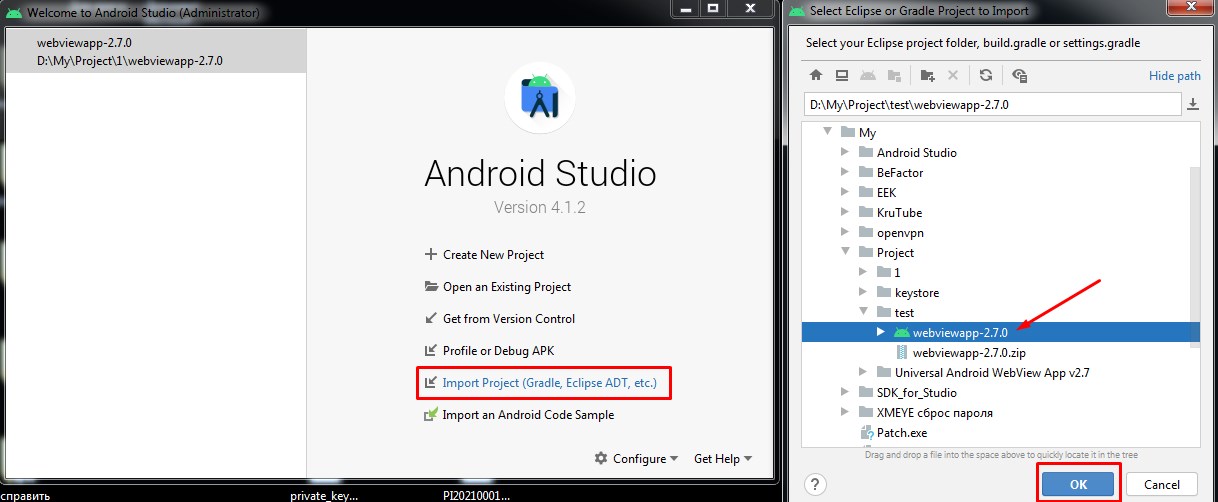Click the plus icon beside Create New Project
Viewport: 1218px width, 502px height.
coord(431,255)
